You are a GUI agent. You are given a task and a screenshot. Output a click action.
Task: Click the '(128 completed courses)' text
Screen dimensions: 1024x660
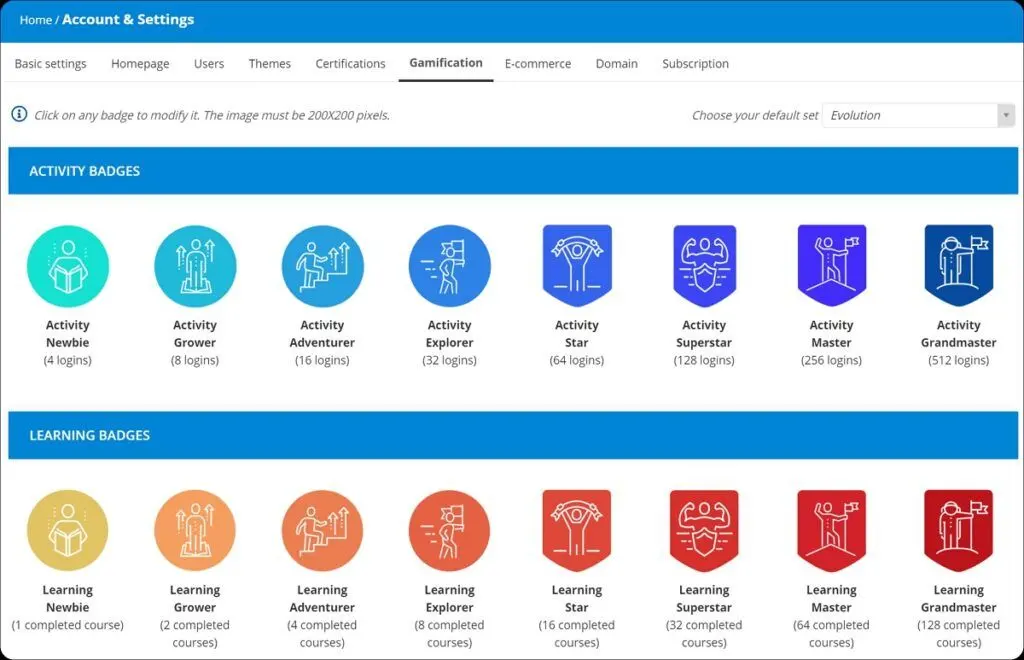(x=959, y=634)
